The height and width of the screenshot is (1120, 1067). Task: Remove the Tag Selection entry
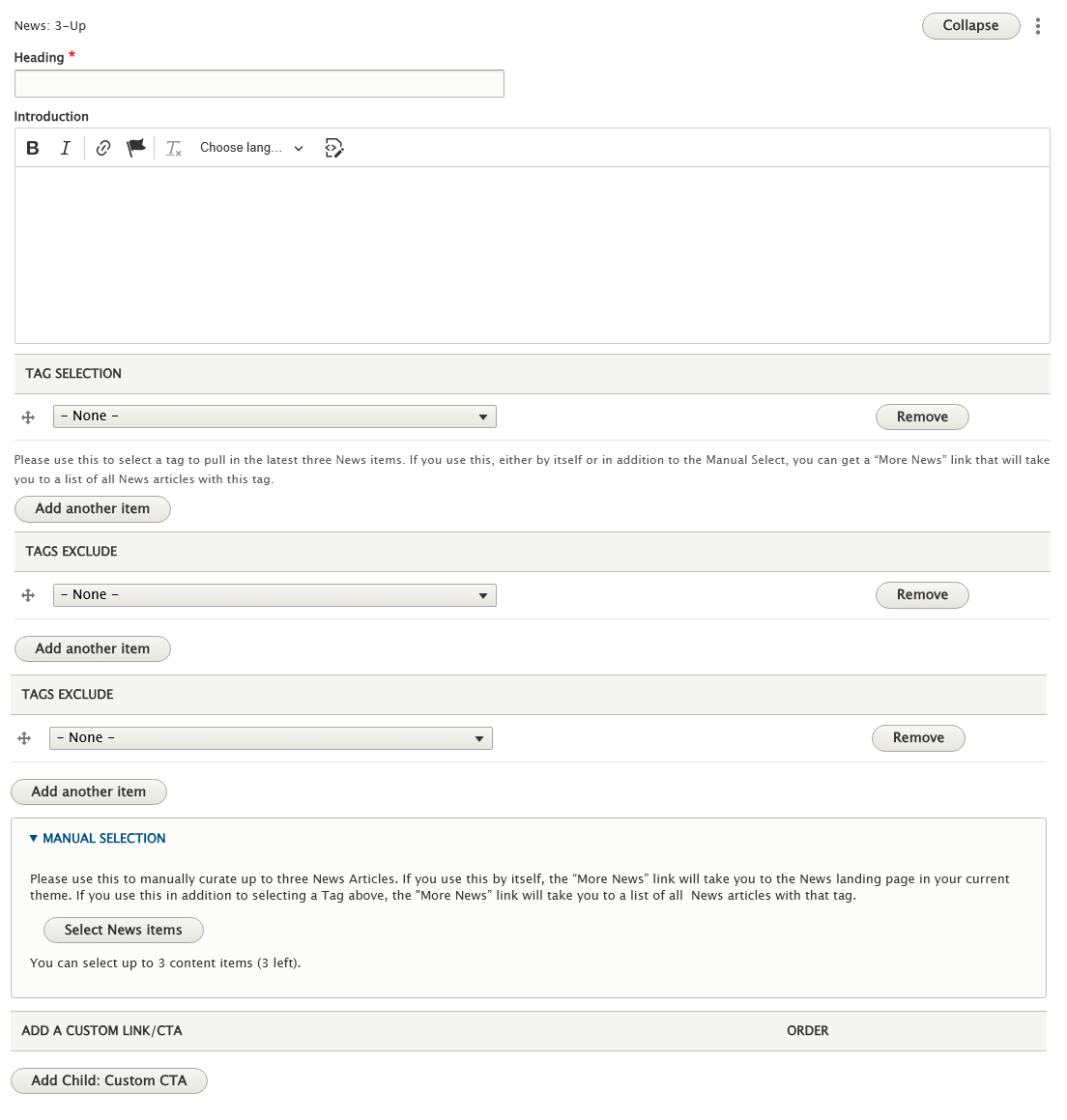pyautogui.click(x=921, y=416)
